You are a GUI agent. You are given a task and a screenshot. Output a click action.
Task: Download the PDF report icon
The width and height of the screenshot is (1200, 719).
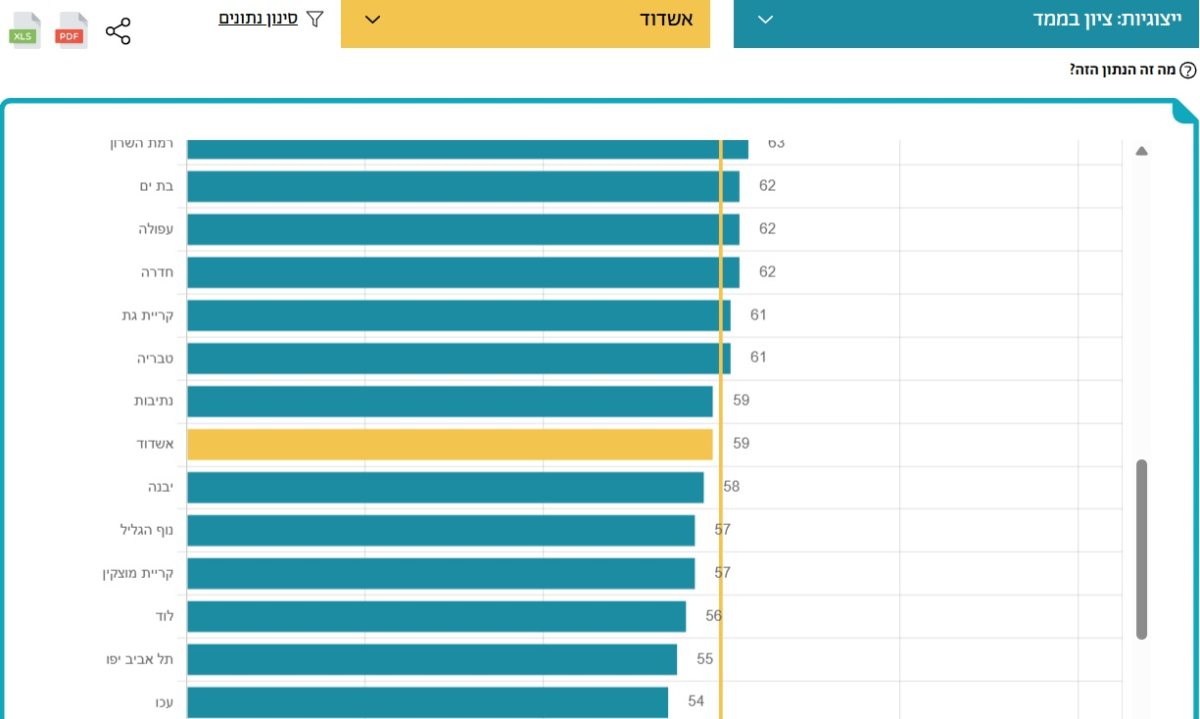[71, 31]
